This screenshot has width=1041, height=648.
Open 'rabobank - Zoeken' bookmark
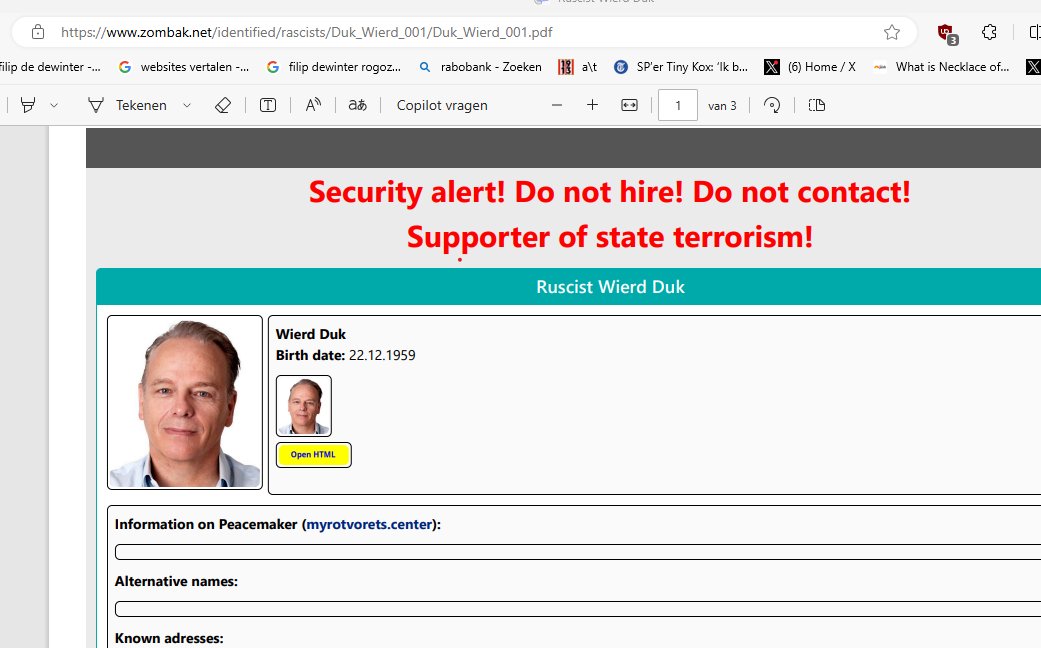point(481,66)
